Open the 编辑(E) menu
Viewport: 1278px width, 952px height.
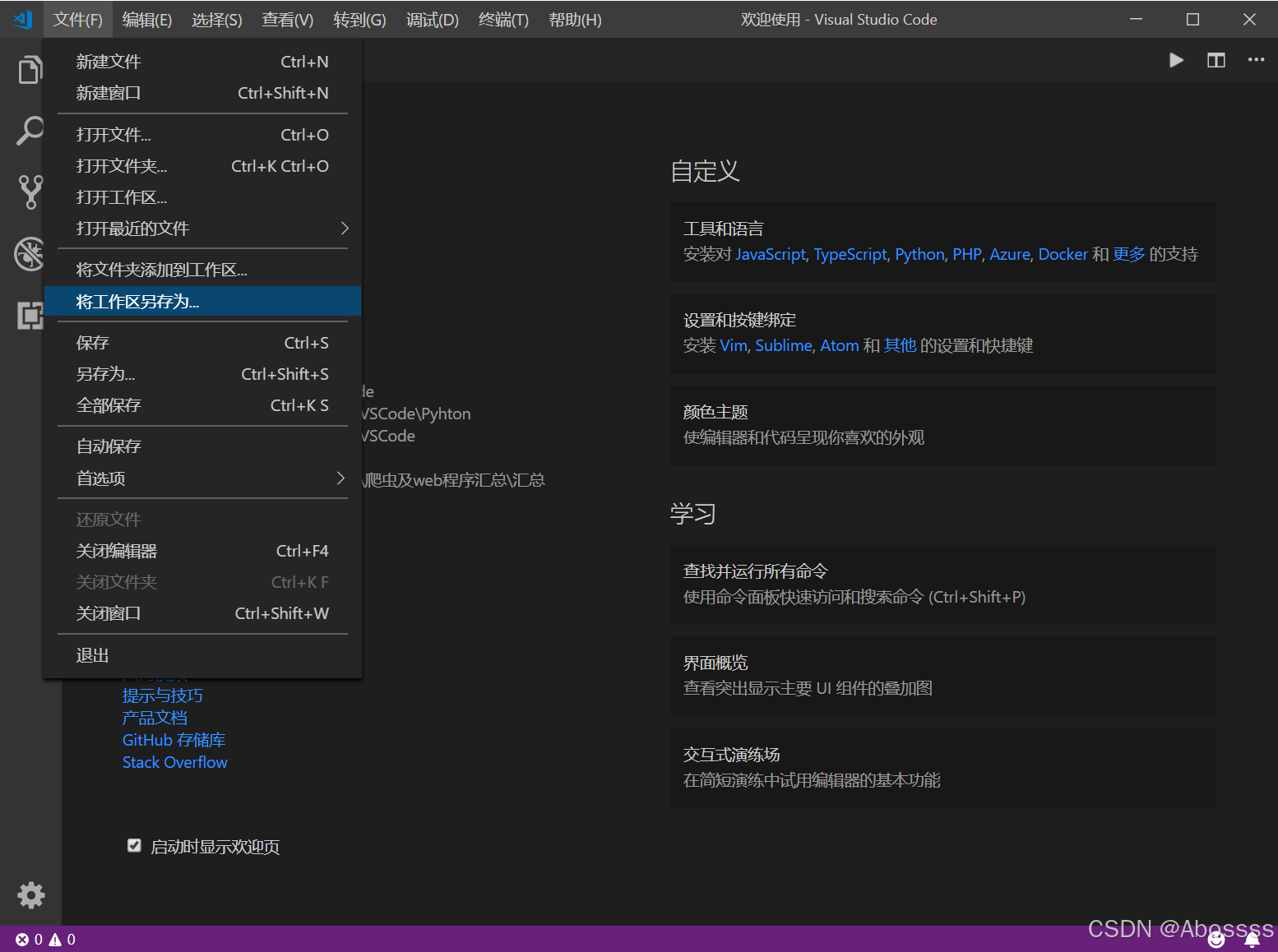(x=147, y=20)
